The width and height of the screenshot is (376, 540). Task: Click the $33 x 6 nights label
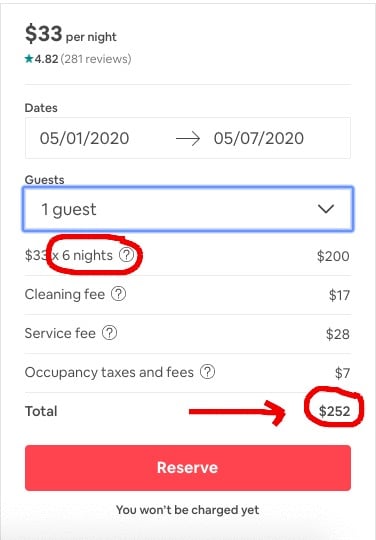[x=69, y=256]
